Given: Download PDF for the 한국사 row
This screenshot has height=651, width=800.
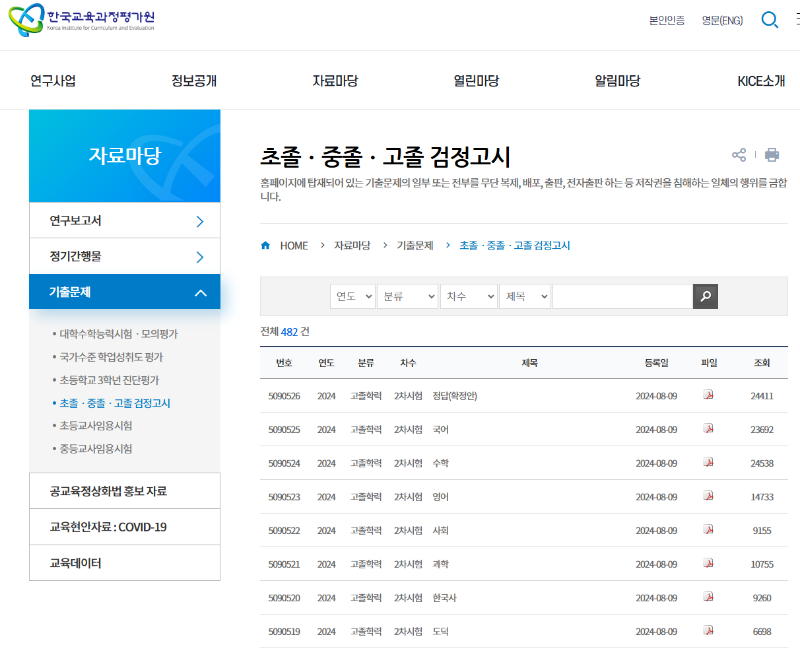Looking at the screenshot, I should 708,597.
